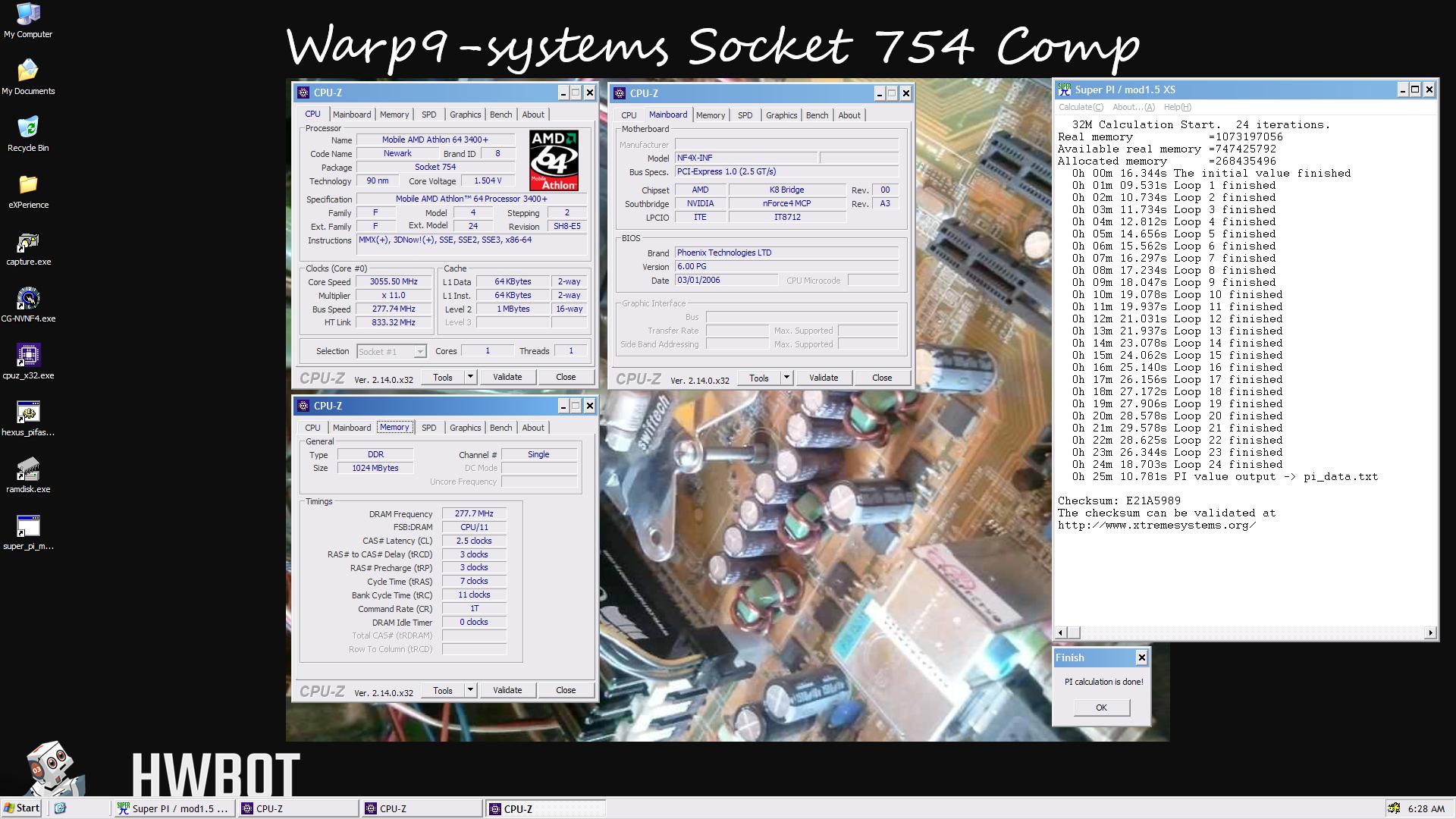Close the Finish dialog with X
This screenshot has height=819, width=1456.
(1141, 657)
